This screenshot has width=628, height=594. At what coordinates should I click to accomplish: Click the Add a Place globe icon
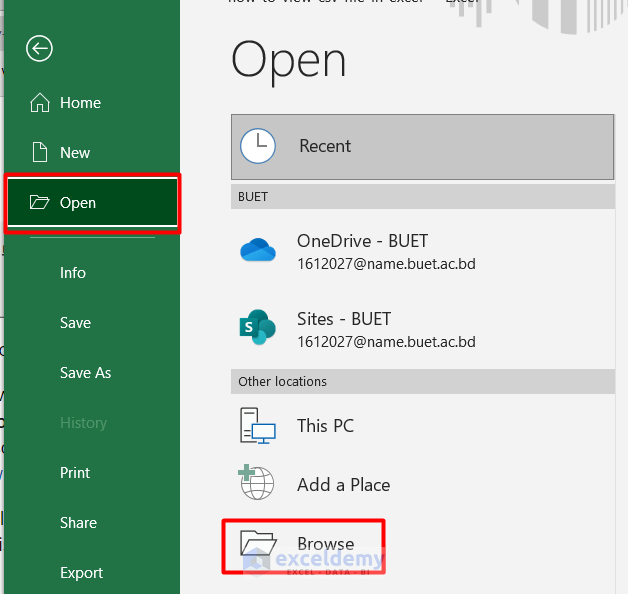tap(256, 482)
